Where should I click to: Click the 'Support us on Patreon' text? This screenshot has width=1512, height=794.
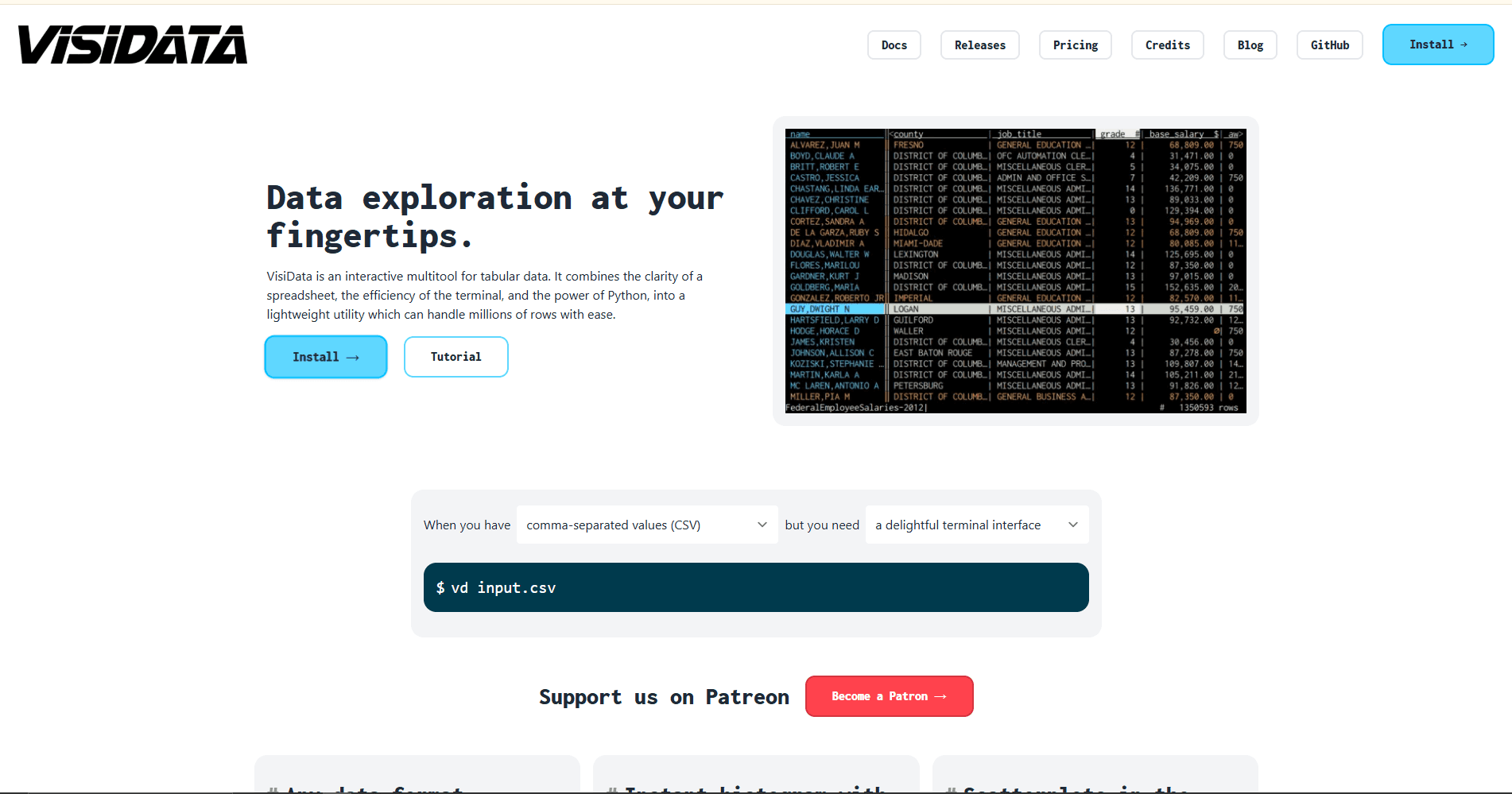[x=664, y=697]
